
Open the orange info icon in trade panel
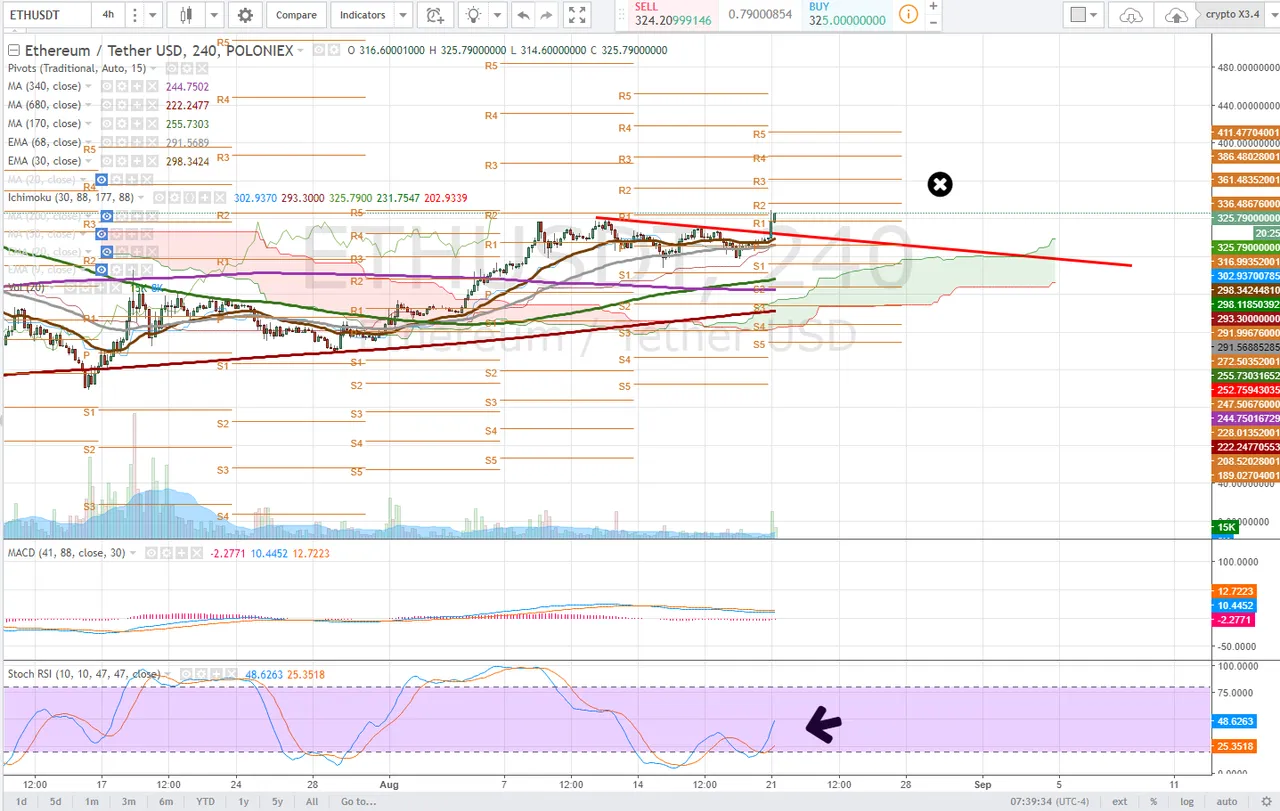point(908,14)
